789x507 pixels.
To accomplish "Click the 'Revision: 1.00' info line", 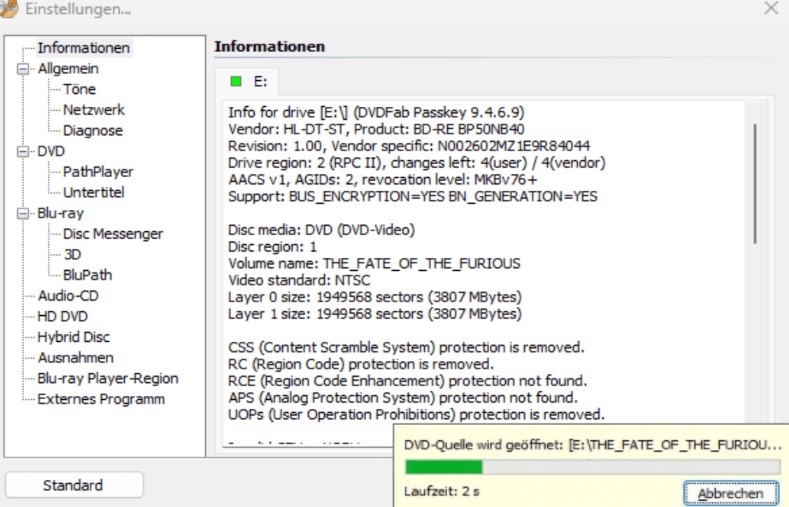I will pos(409,146).
